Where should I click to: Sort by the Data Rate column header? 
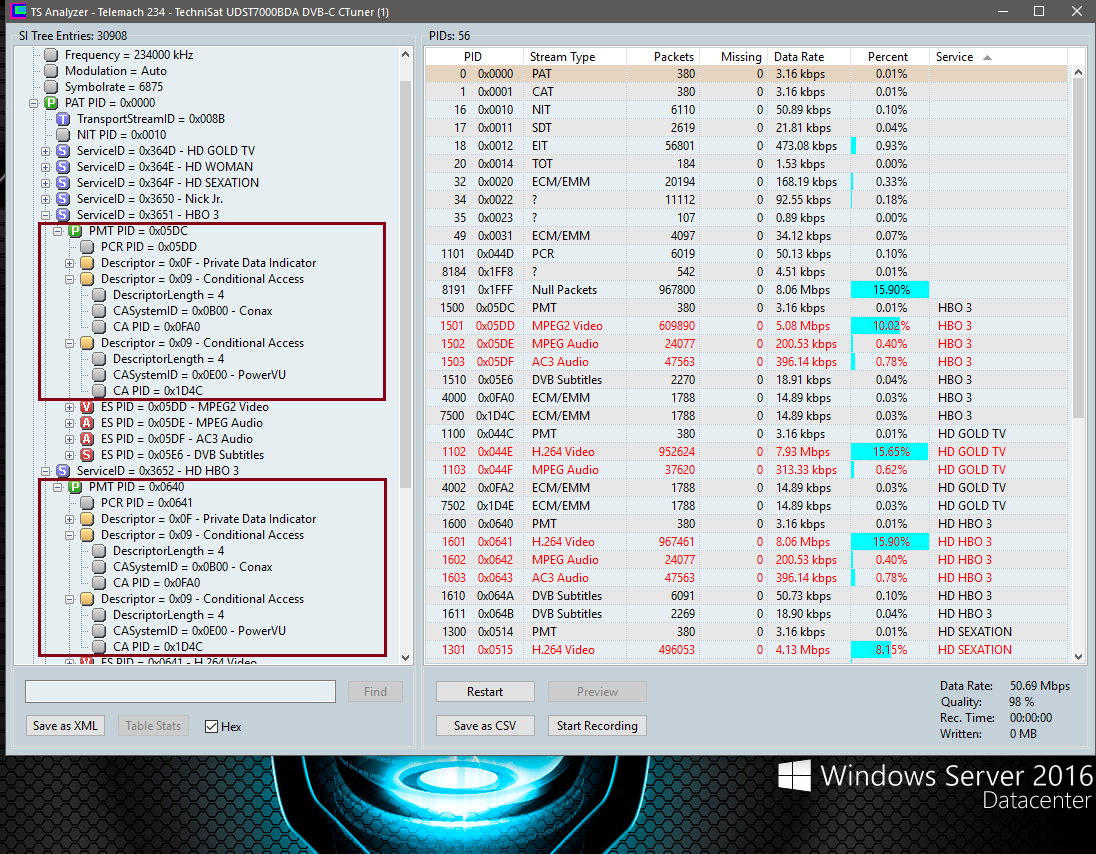[809, 57]
